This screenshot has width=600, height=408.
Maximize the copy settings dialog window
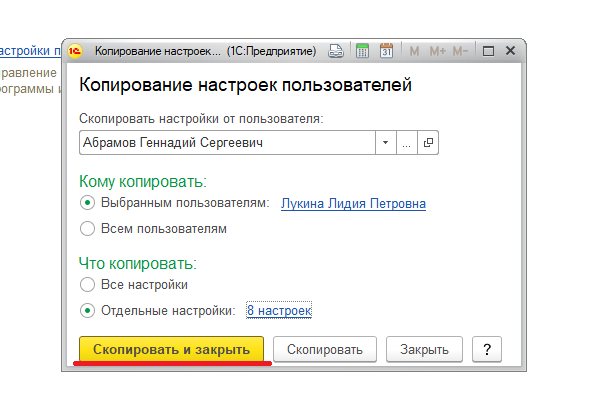pyautogui.click(x=488, y=51)
